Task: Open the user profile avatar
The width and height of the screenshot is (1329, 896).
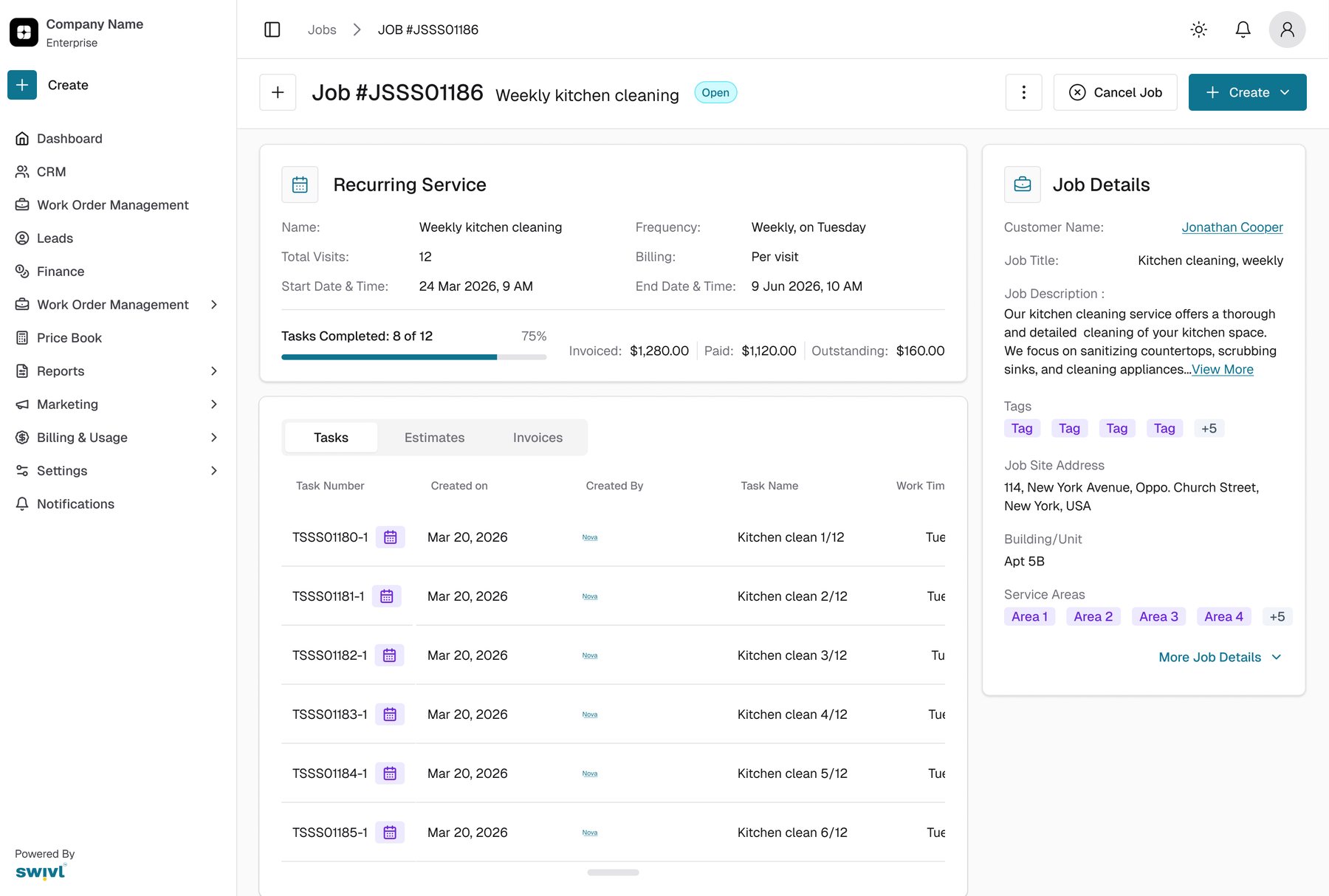Action: pyautogui.click(x=1287, y=30)
